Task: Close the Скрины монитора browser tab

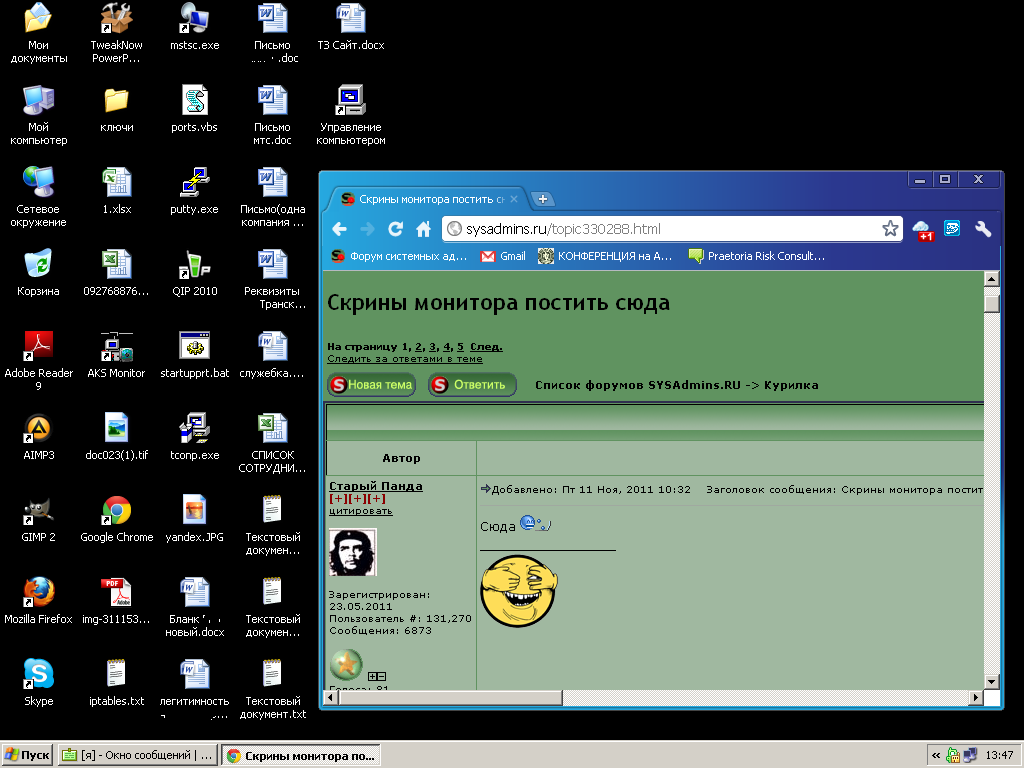Action: coord(514,199)
